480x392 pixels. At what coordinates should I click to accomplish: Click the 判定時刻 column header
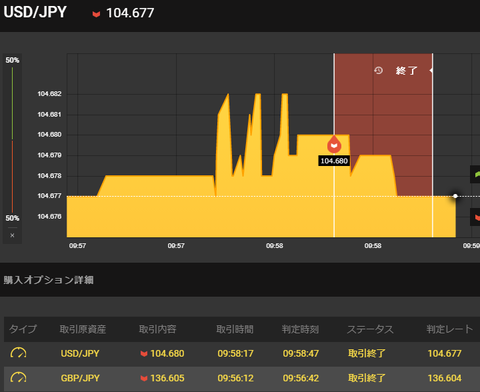click(300, 329)
